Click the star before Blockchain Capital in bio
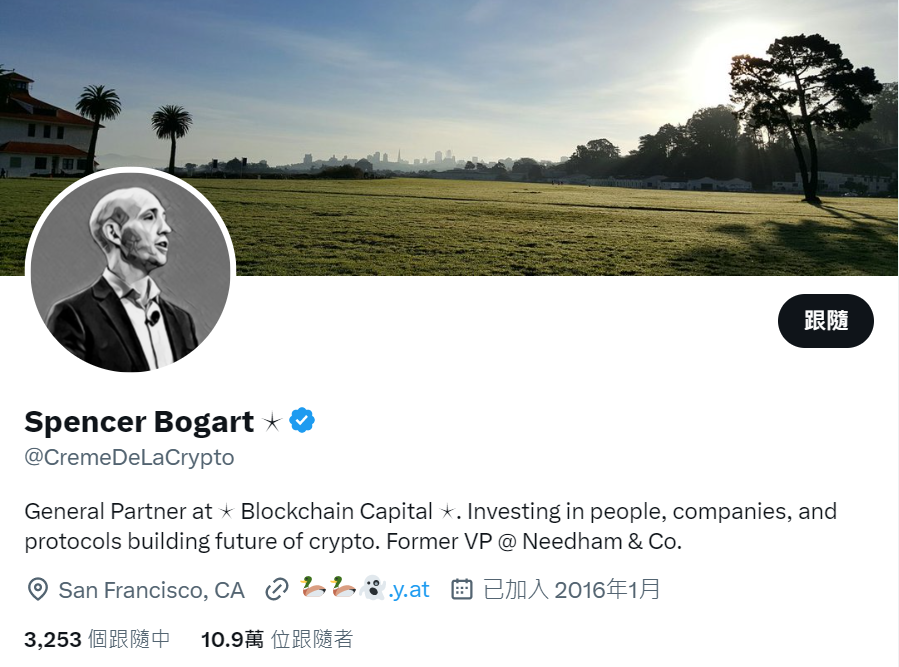The image size is (899, 667). coord(227,512)
